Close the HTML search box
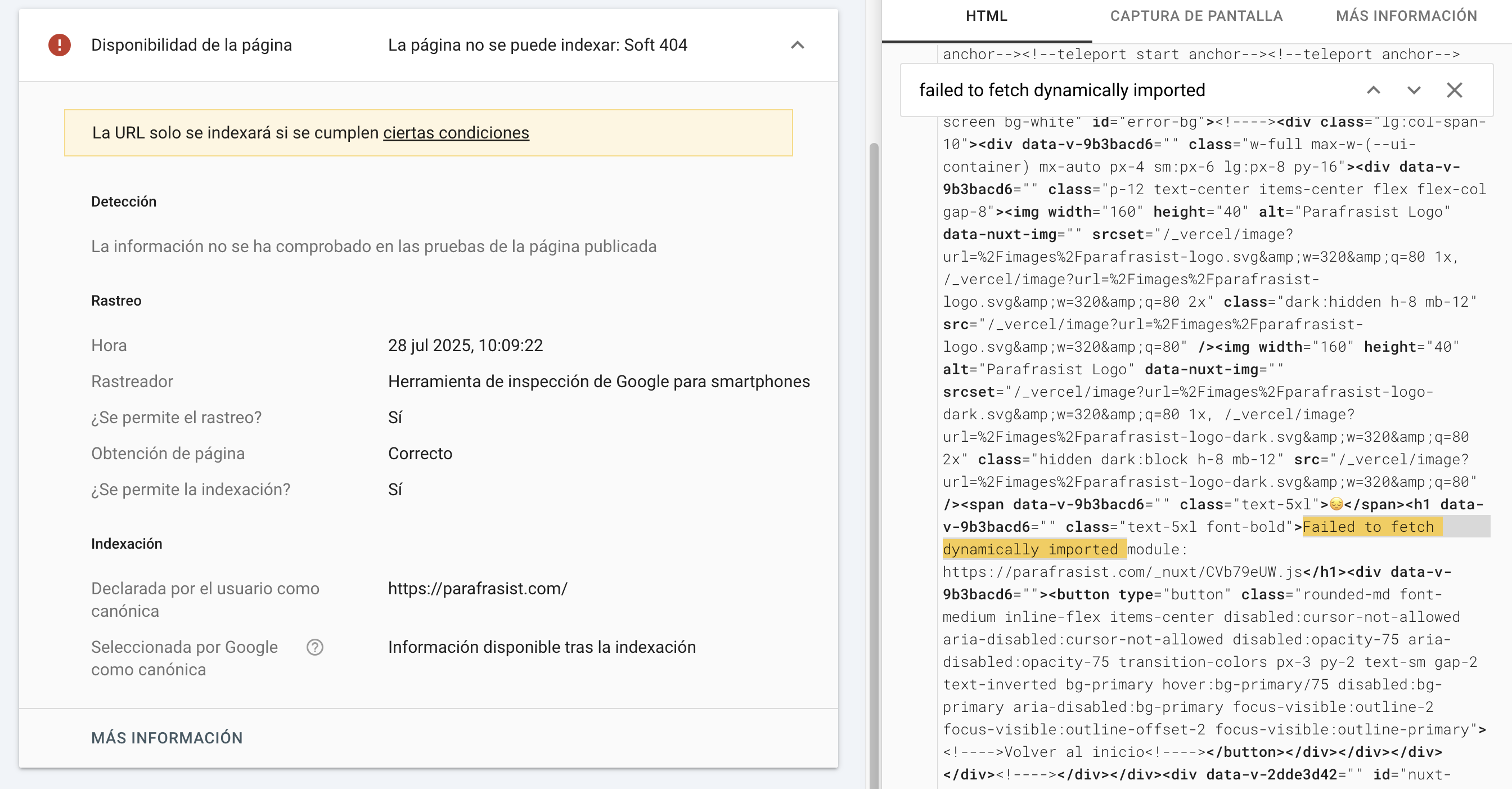This screenshot has width=1512, height=789. 1455,91
